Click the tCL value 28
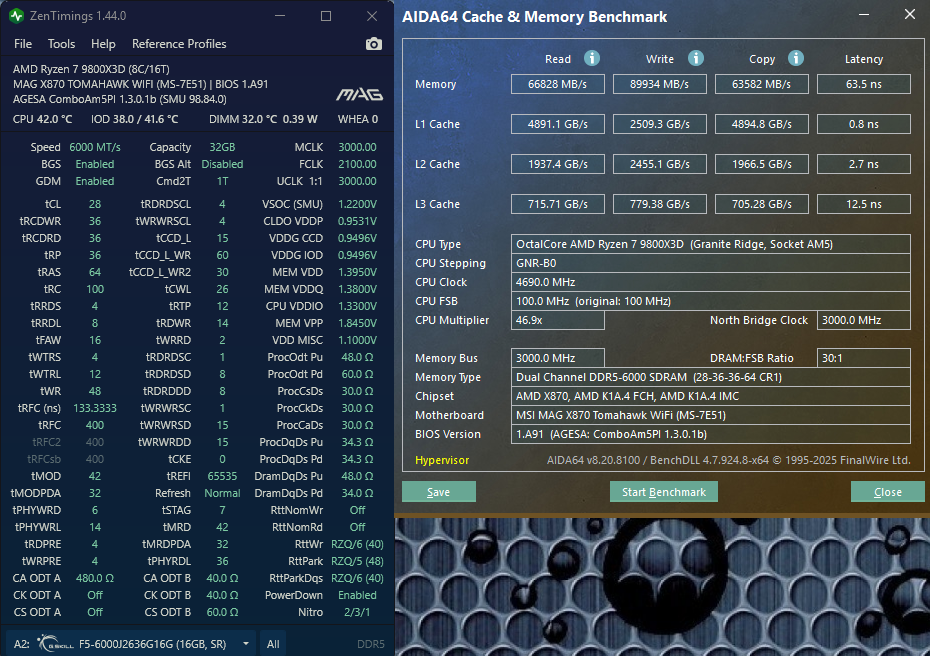Screen dimensions: 930x656 pos(95,204)
